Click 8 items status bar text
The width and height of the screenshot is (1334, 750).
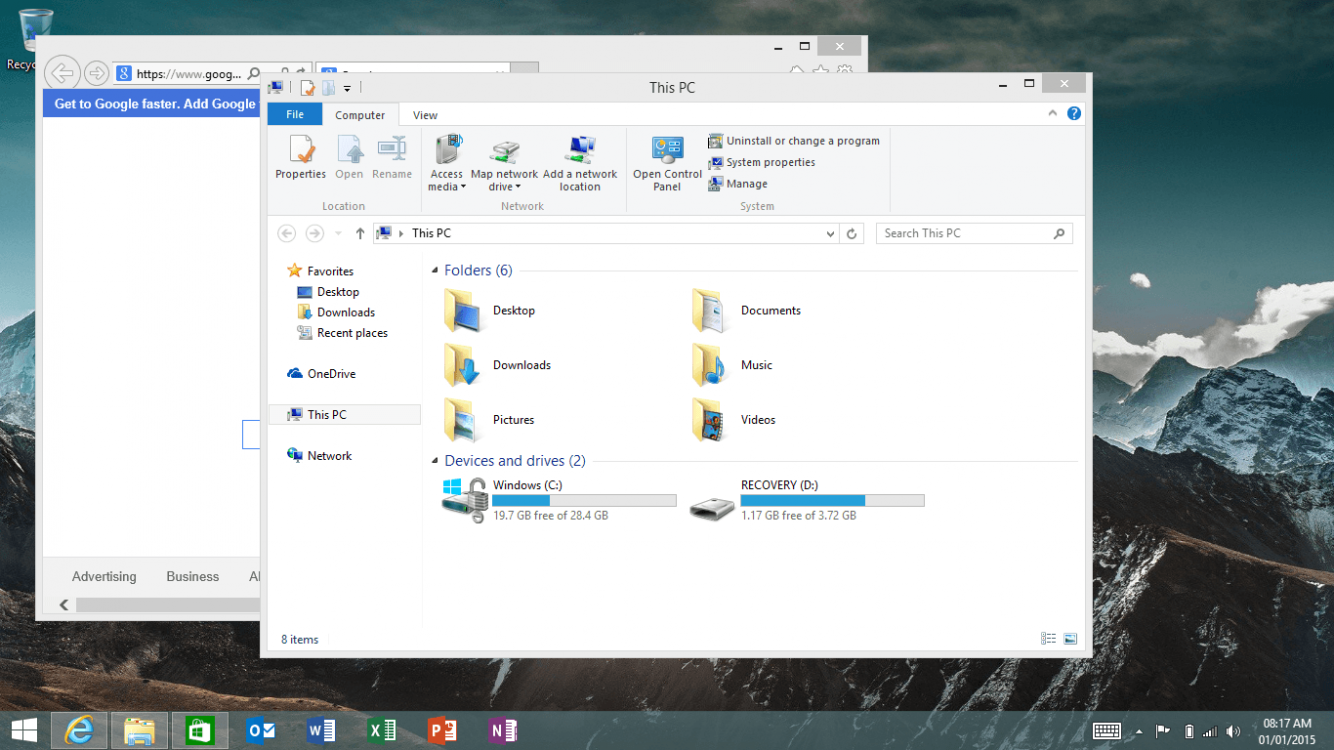(x=300, y=640)
